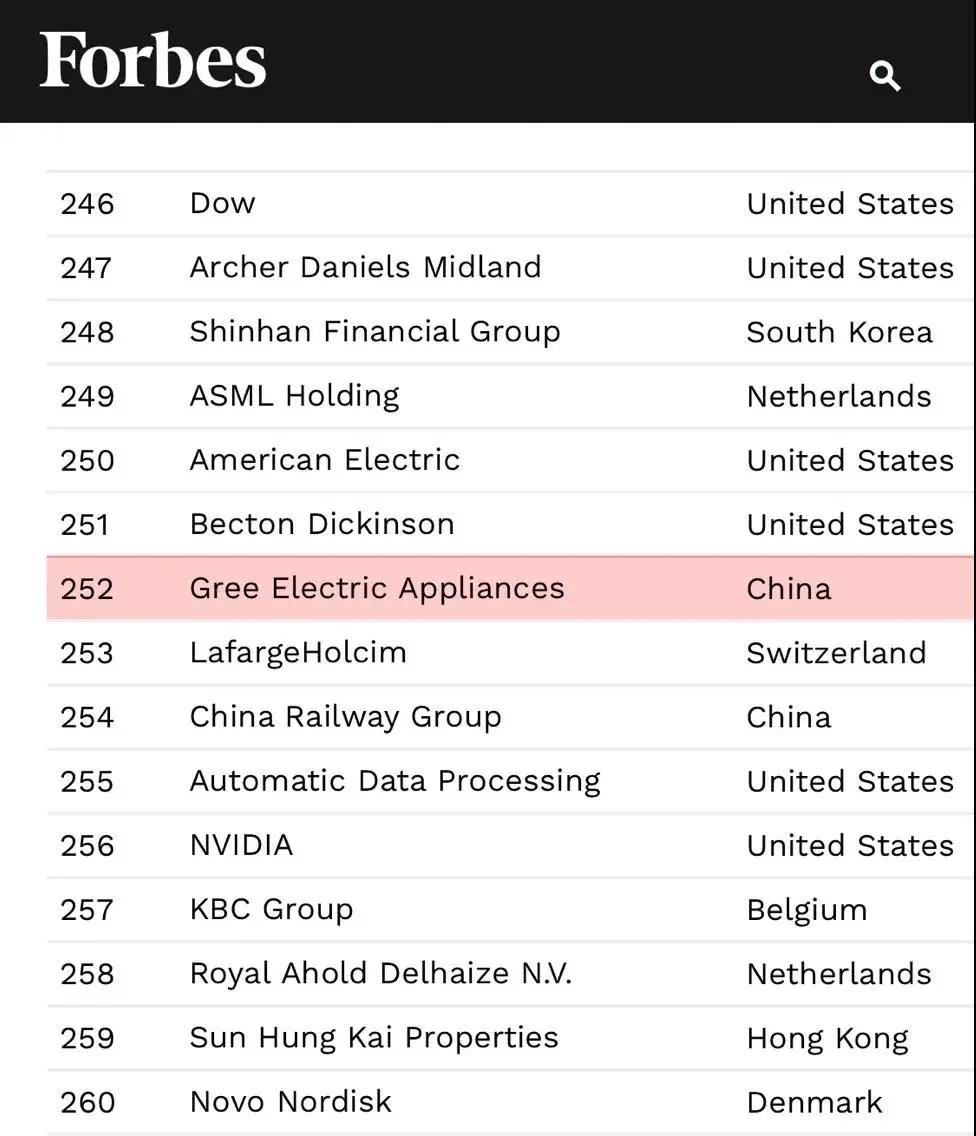Image resolution: width=976 pixels, height=1136 pixels.
Task: Open China Railway Group listing
Action: point(345,717)
